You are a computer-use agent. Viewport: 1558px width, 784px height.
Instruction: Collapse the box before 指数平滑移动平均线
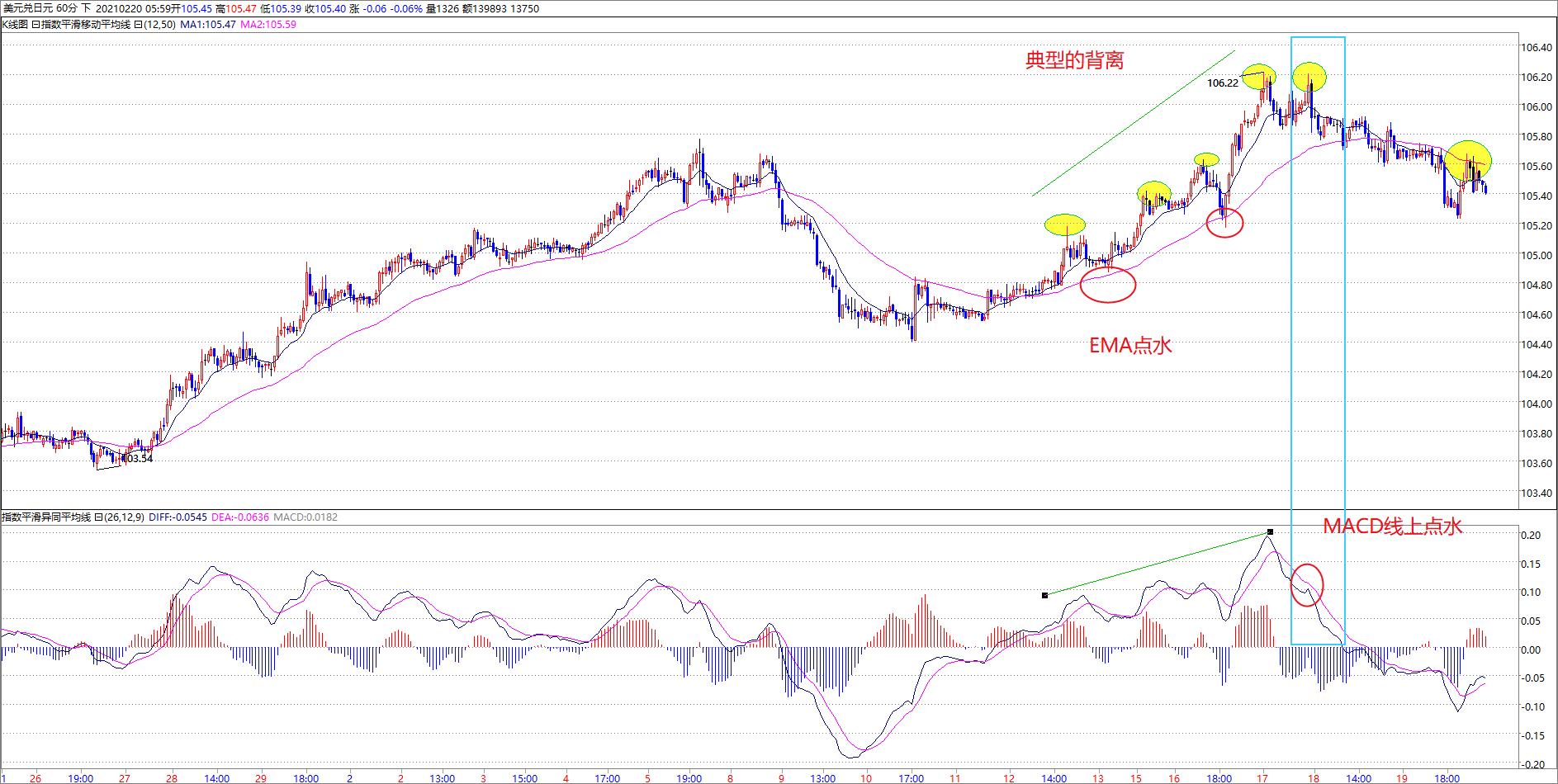(36, 25)
